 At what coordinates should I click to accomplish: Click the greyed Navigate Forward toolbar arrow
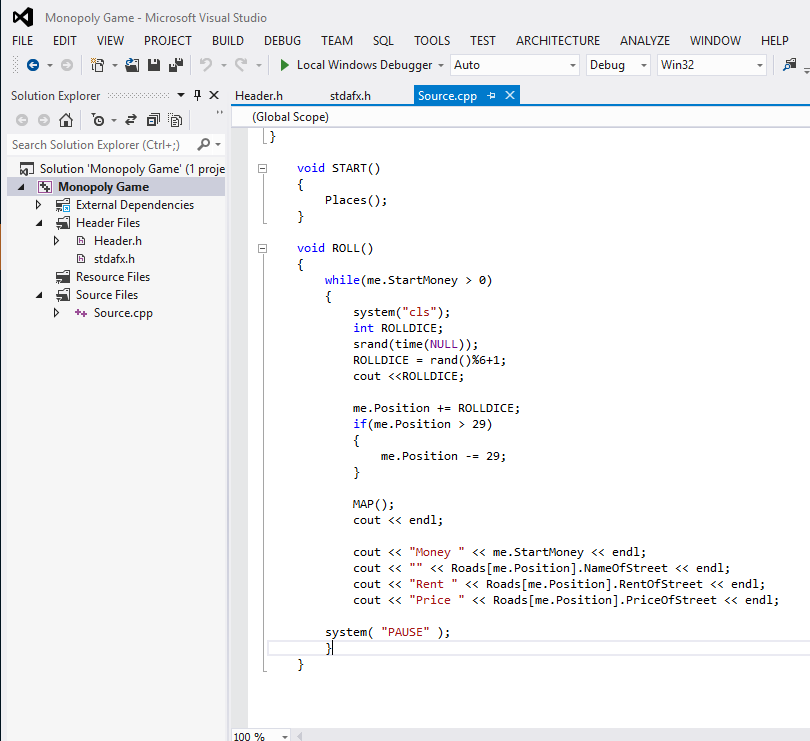[67, 65]
